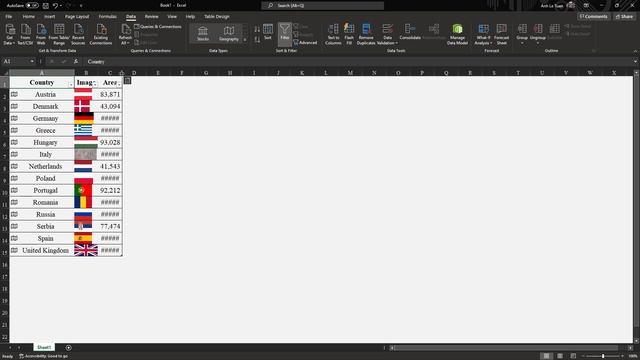Open Advanced filter options
The height and width of the screenshot is (360, 640).
coord(305,42)
